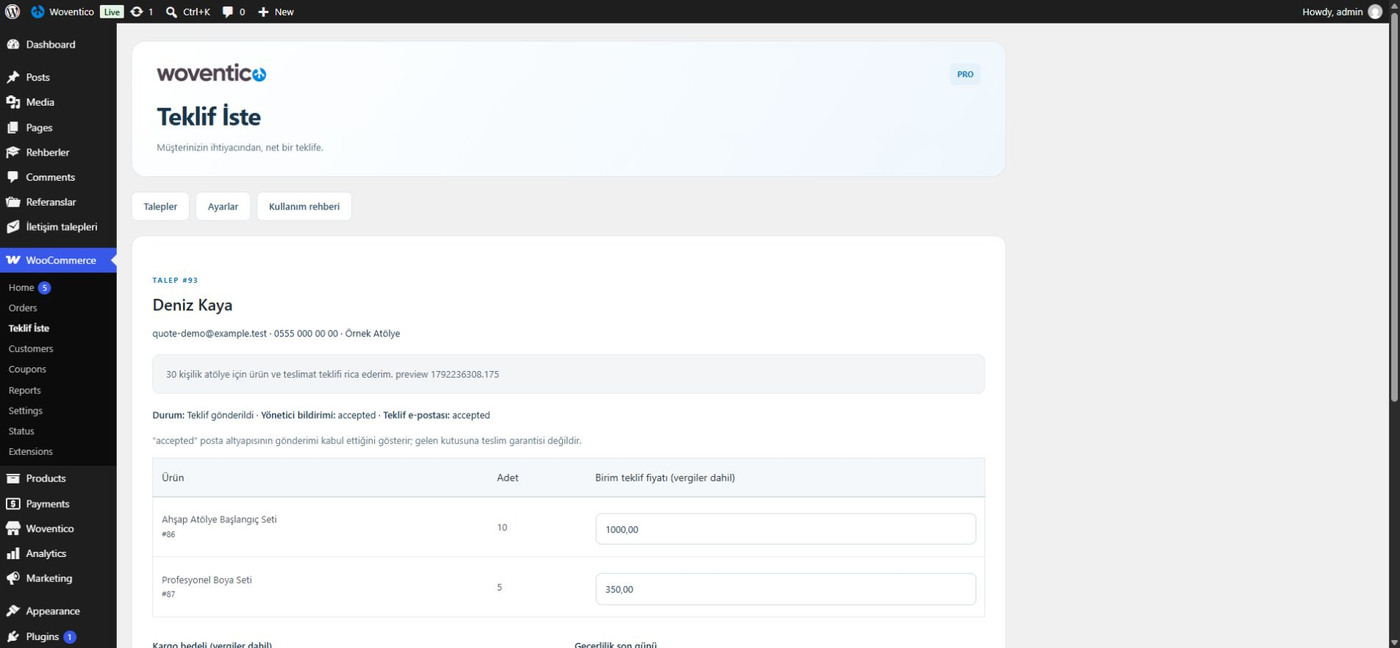Click the Referanslar icon in sidebar

13,202
